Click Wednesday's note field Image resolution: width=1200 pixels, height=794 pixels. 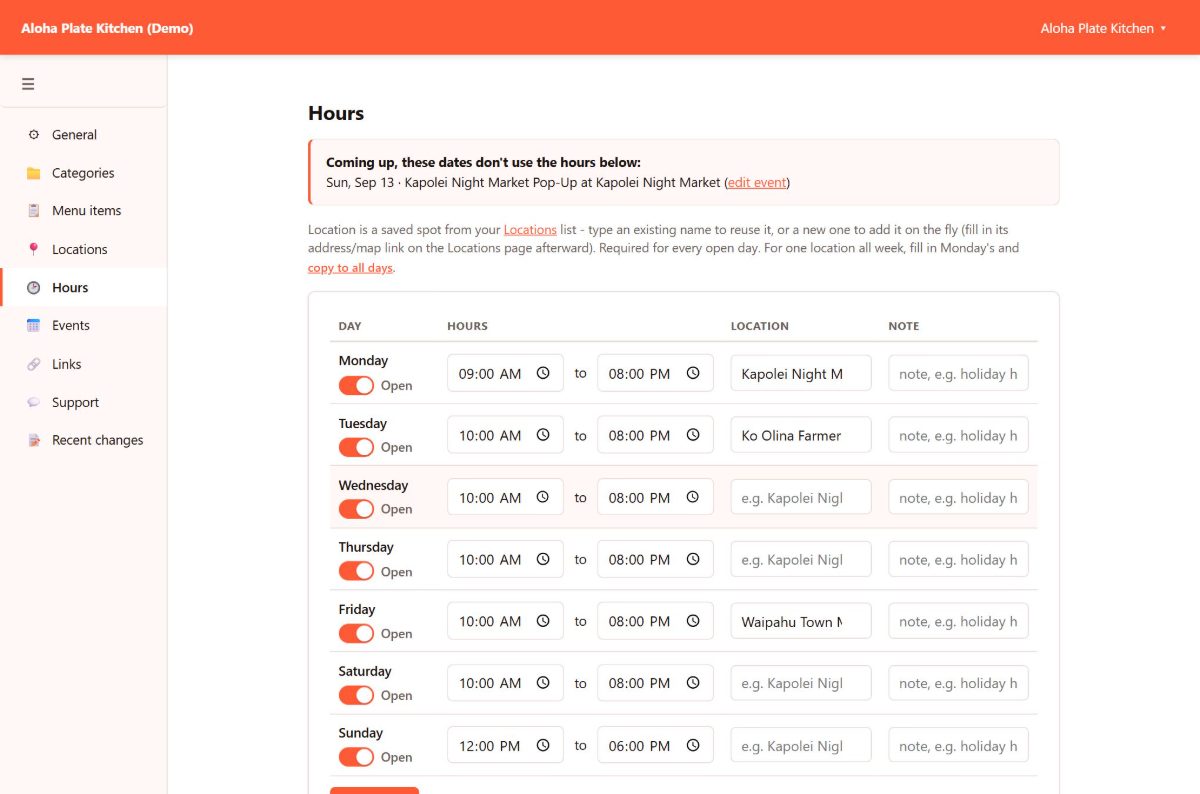pos(958,497)
